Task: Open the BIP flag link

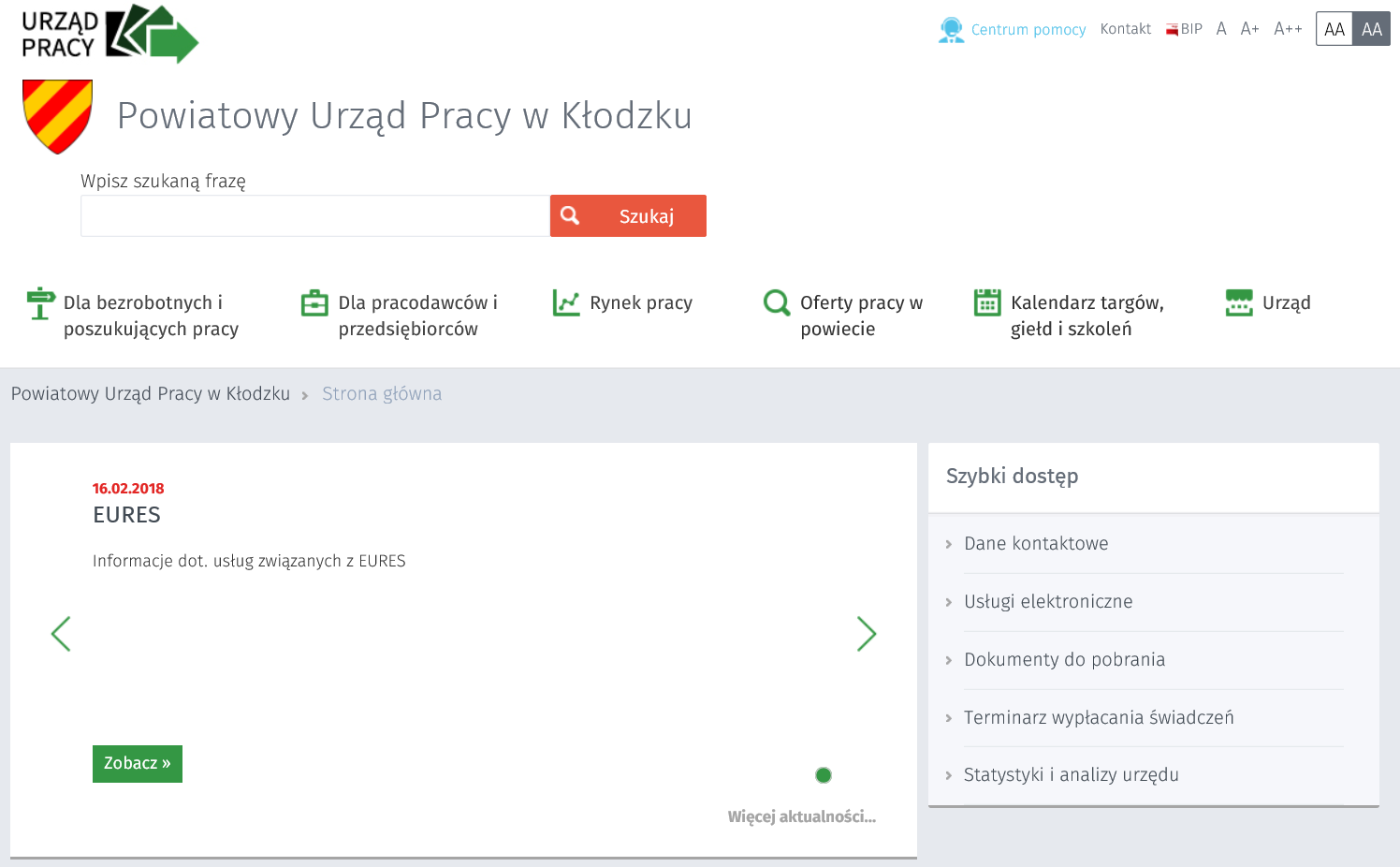Action: click(x=1184, y=29)
